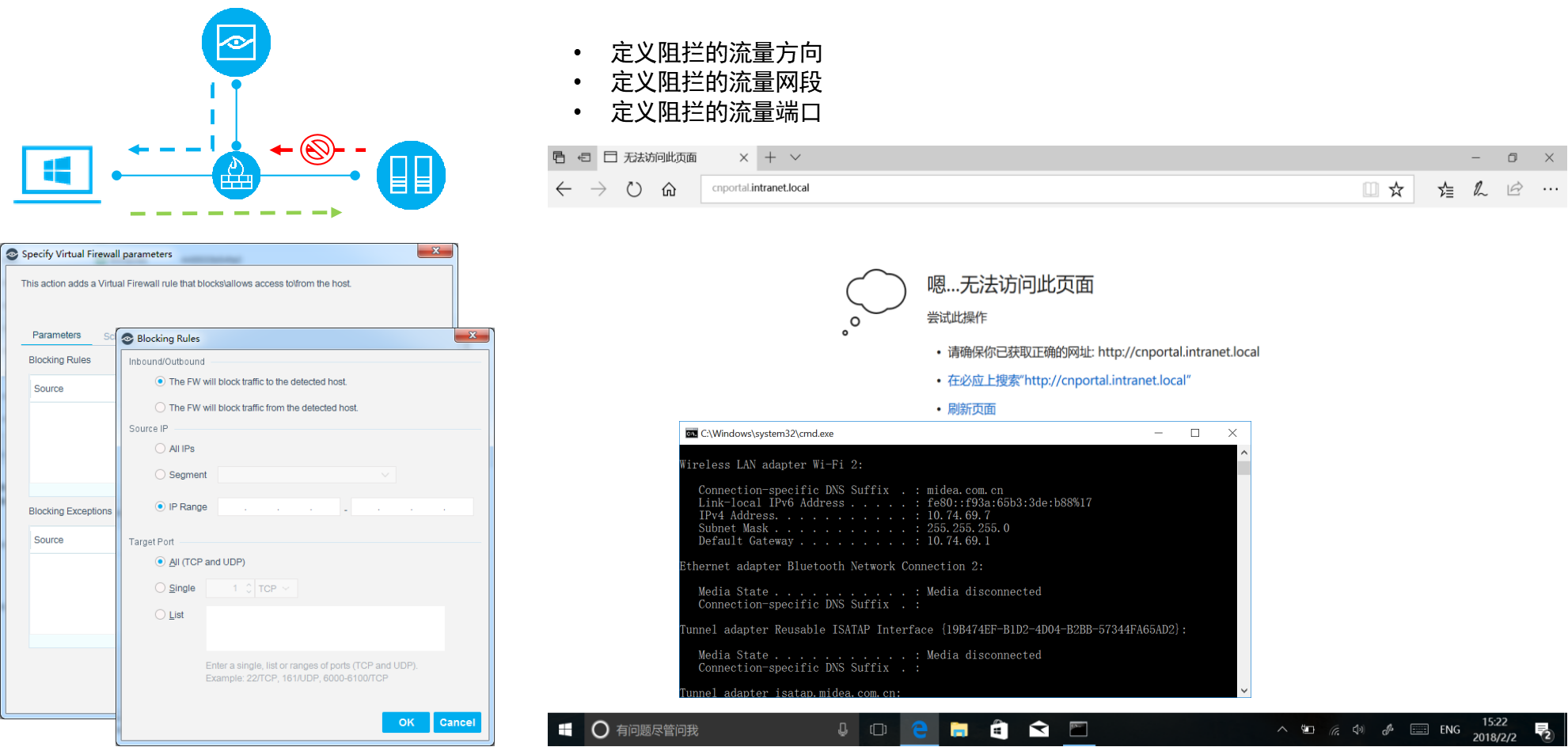Click the 刷新页面 refresh link
This screenshot has height=747, width=1568.
[x=971, y=409]
